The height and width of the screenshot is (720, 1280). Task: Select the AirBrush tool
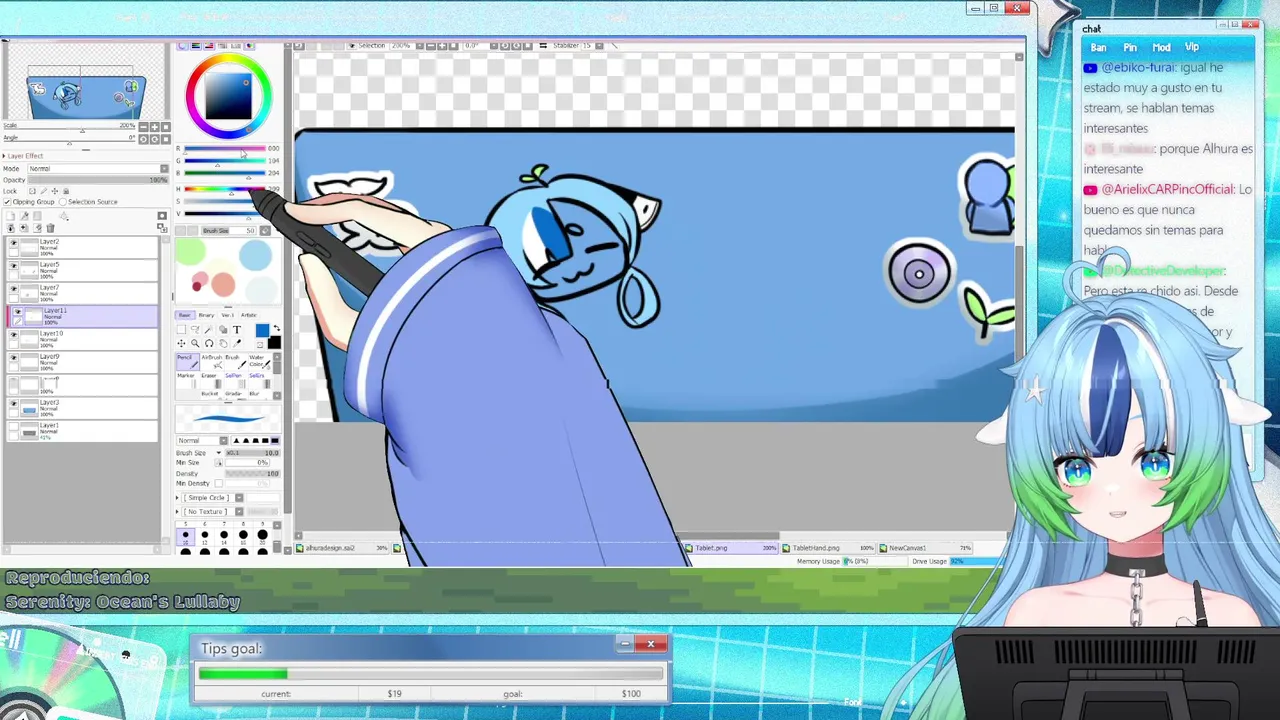(211, 361)
